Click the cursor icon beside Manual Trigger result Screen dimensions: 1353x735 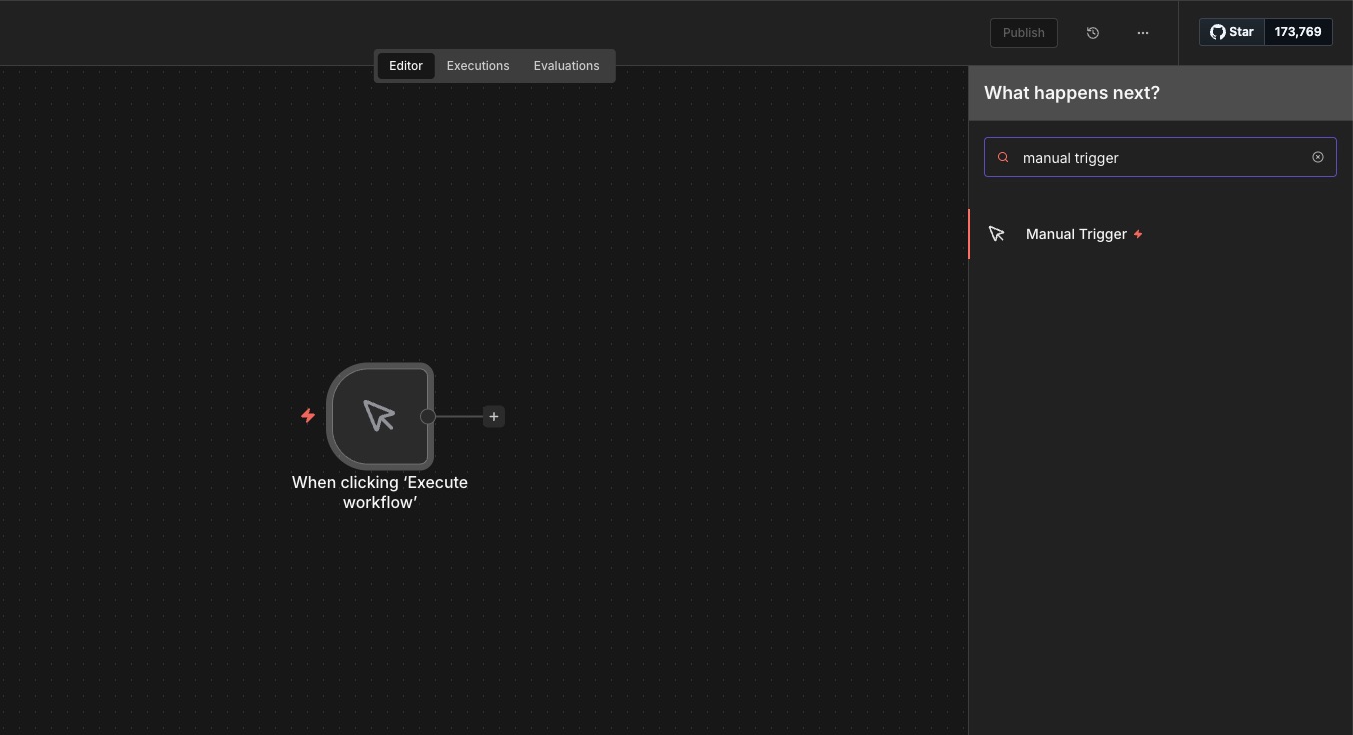click(996, 234)
